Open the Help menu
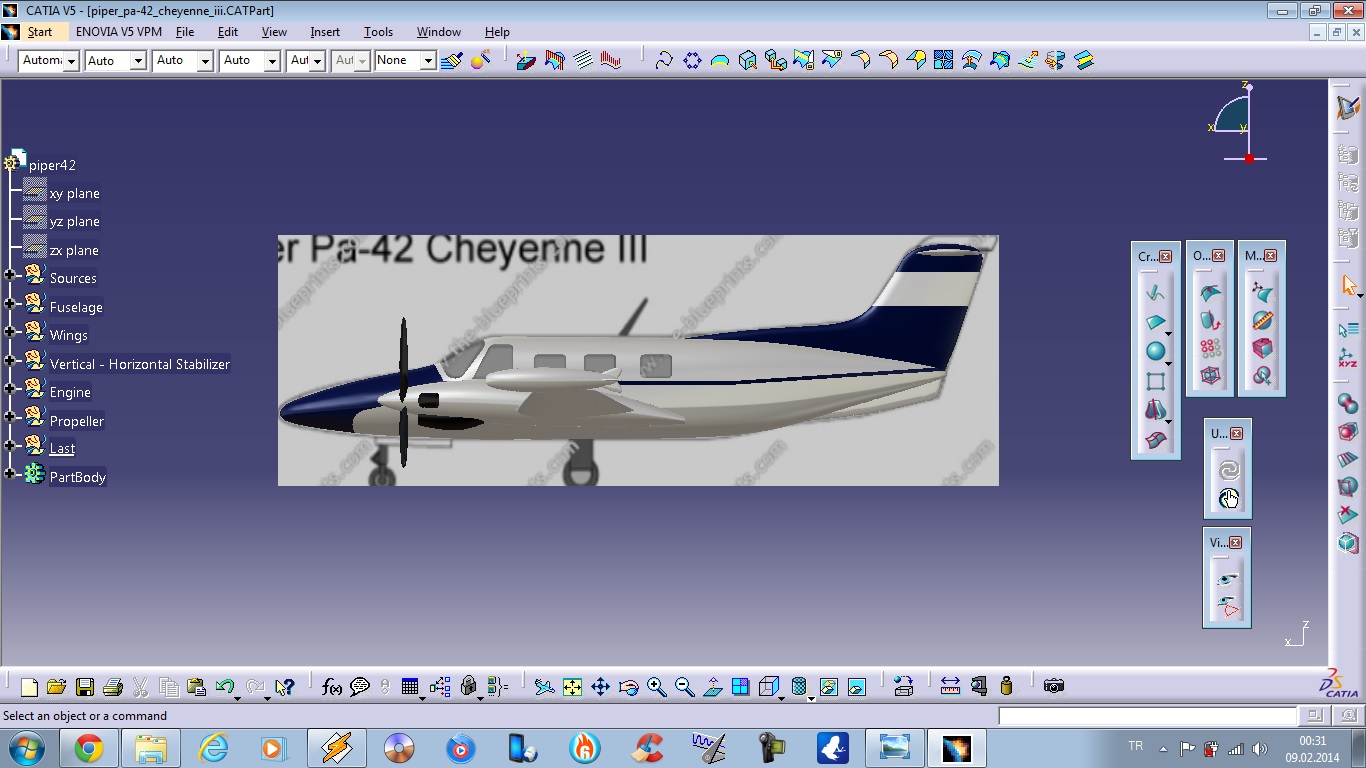The width and height of the screenshot is (1366, 768). pyautogui.click(x=497, y=32)
